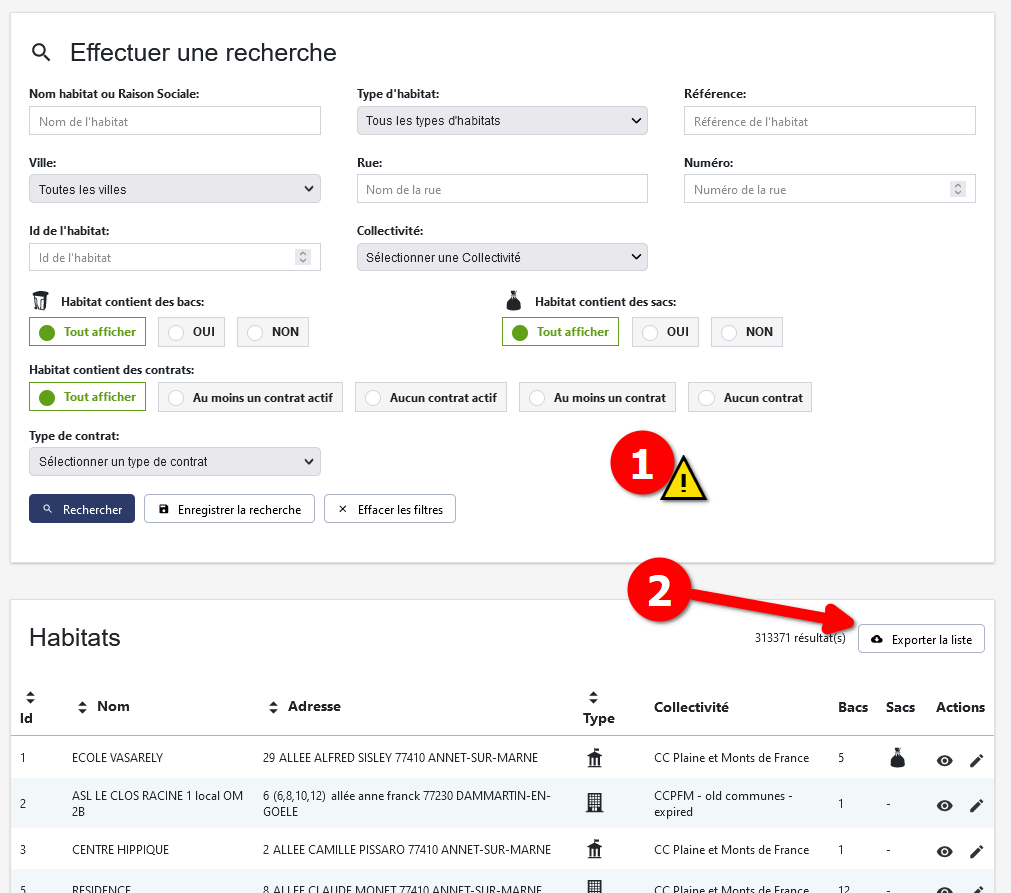Select the 'Aucun contrat' radio option
The height and width of the screenshot is (893, 1011).
click(x=750, y=398)
